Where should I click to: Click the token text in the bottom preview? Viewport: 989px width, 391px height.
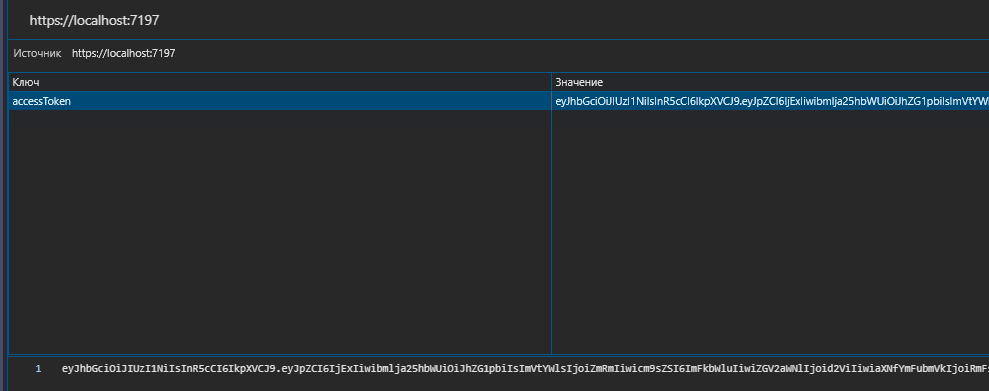tap(525, 369)
